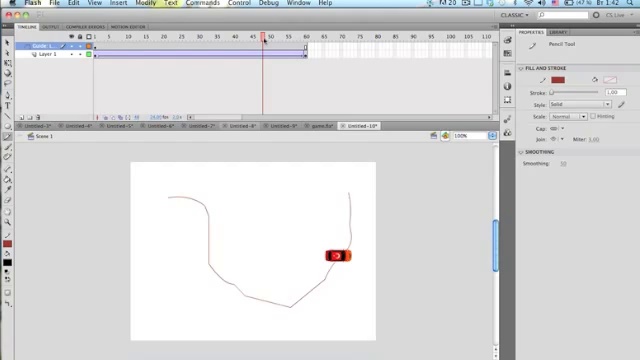Screen dimensions: 640x360
Task: Click the swap colors icon in toolbar
Action: pos(7,280)
